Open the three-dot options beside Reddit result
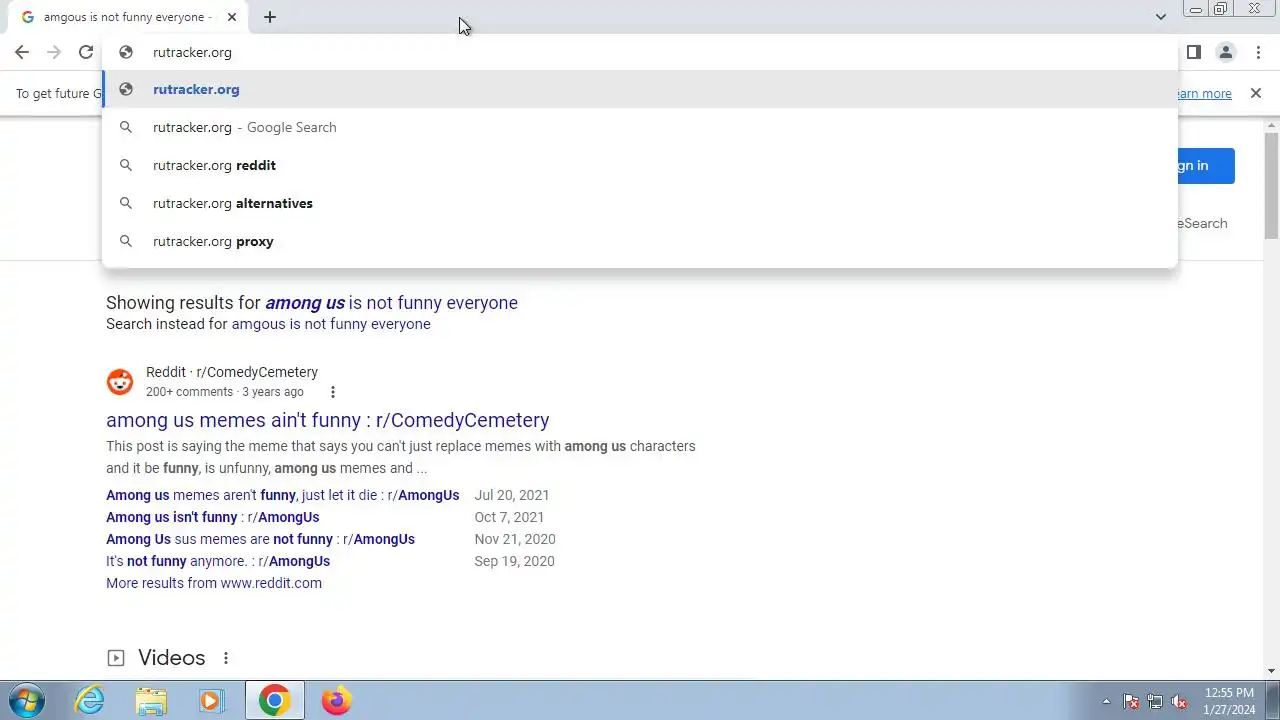This screenshot has width=1280, height=720. coord(333,392)
